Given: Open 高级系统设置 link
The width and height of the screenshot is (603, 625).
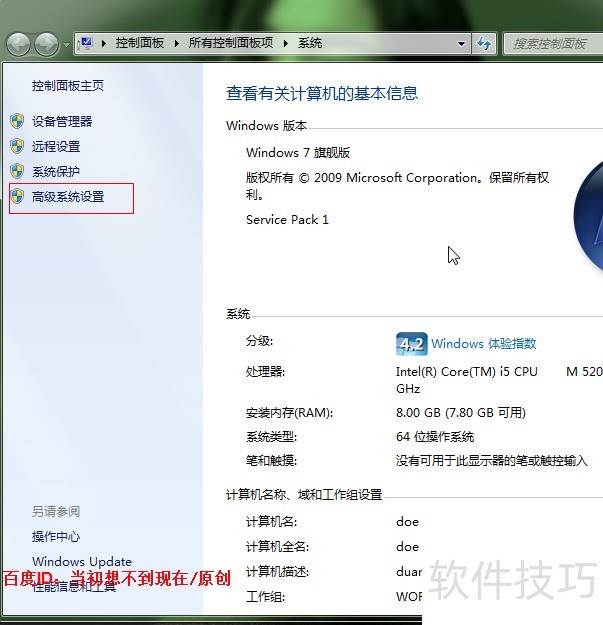Looking at the screenshot, I should 68,197.
